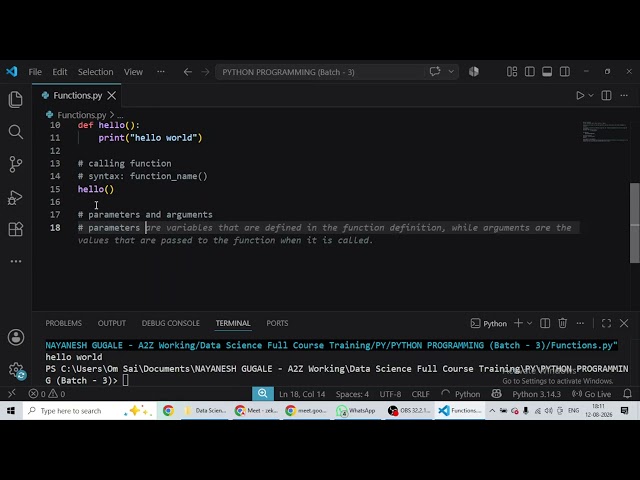Change language mode Python in status bar
The height and width of the screenshot is (480, 640).
click(467, 394)
